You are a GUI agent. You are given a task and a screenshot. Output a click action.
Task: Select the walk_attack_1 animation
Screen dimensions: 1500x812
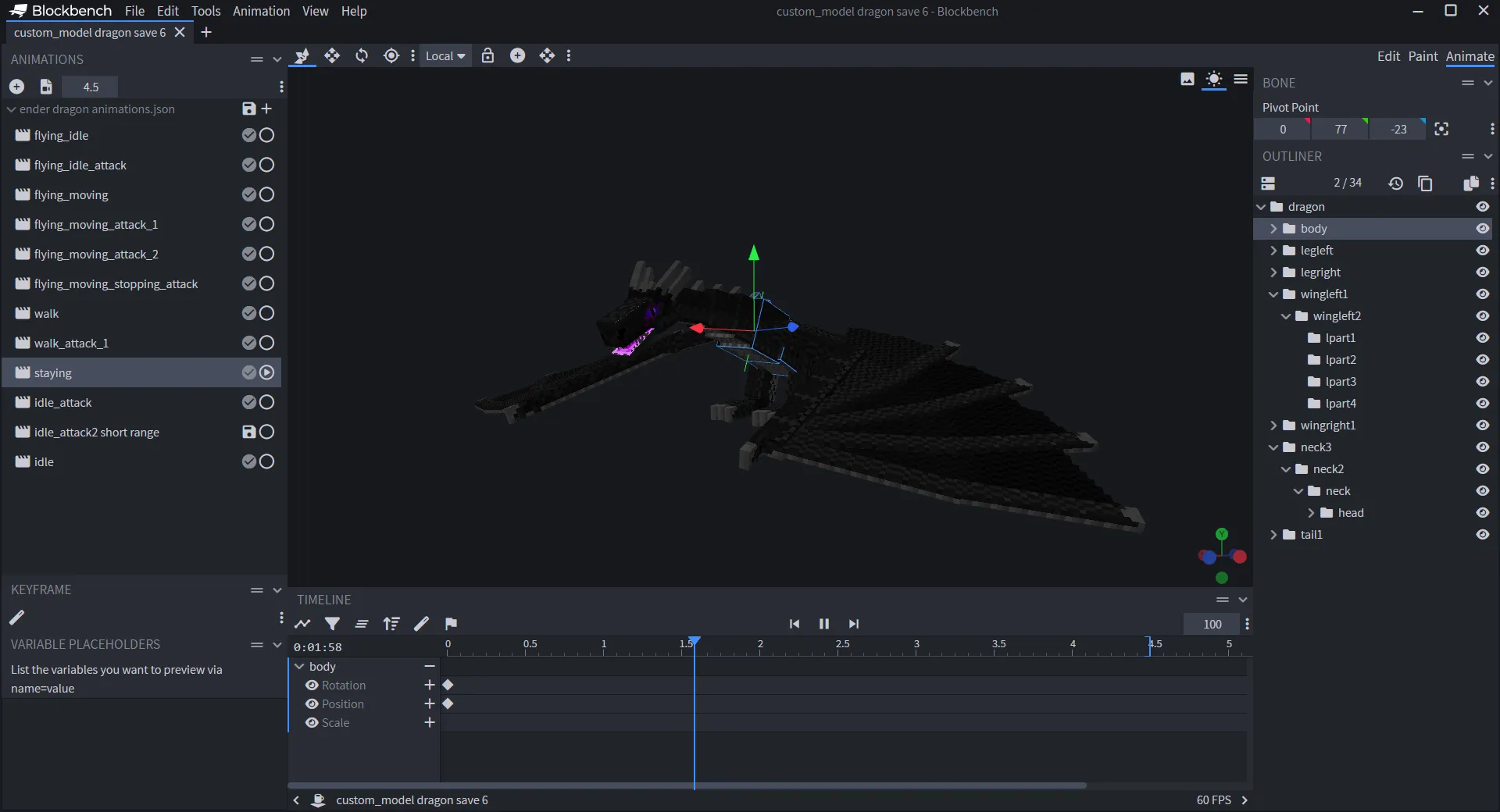[x=141, y=343]
